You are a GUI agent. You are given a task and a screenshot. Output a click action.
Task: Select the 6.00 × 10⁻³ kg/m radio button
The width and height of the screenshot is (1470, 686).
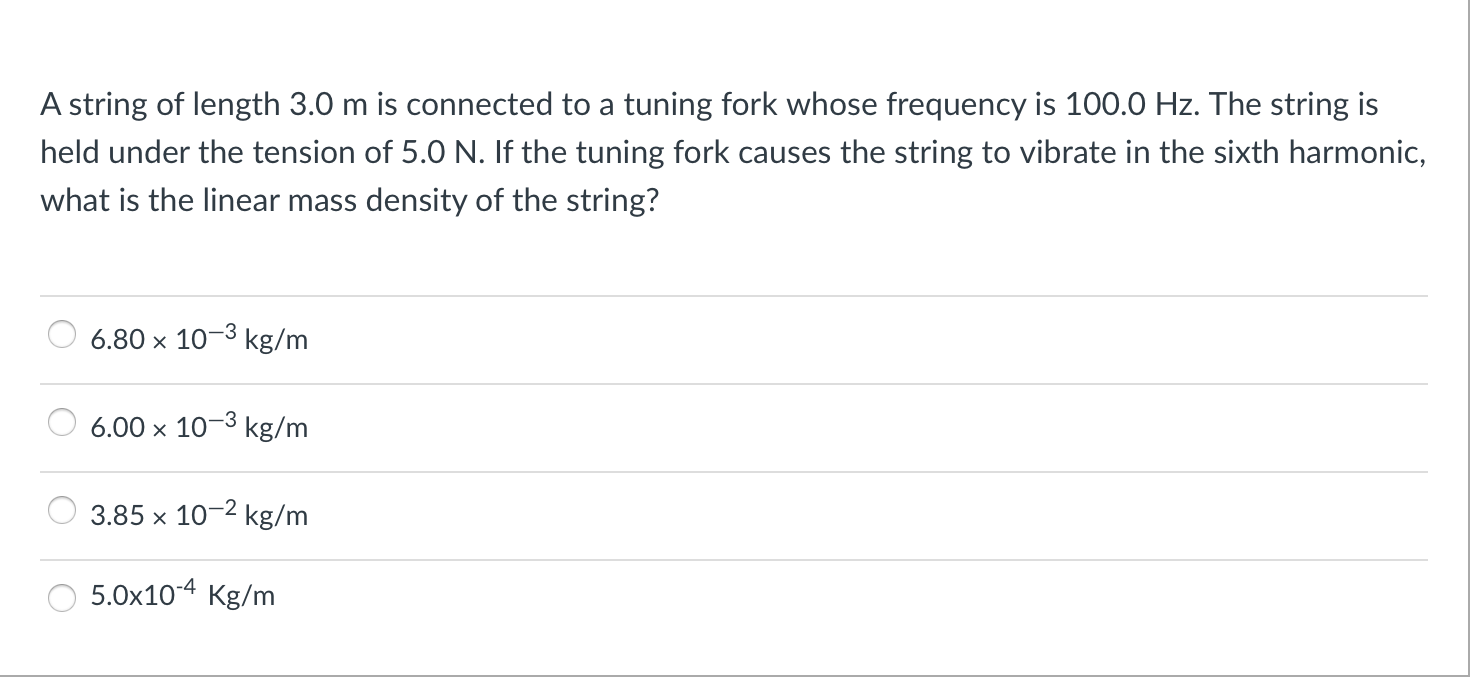coord(61,424)
